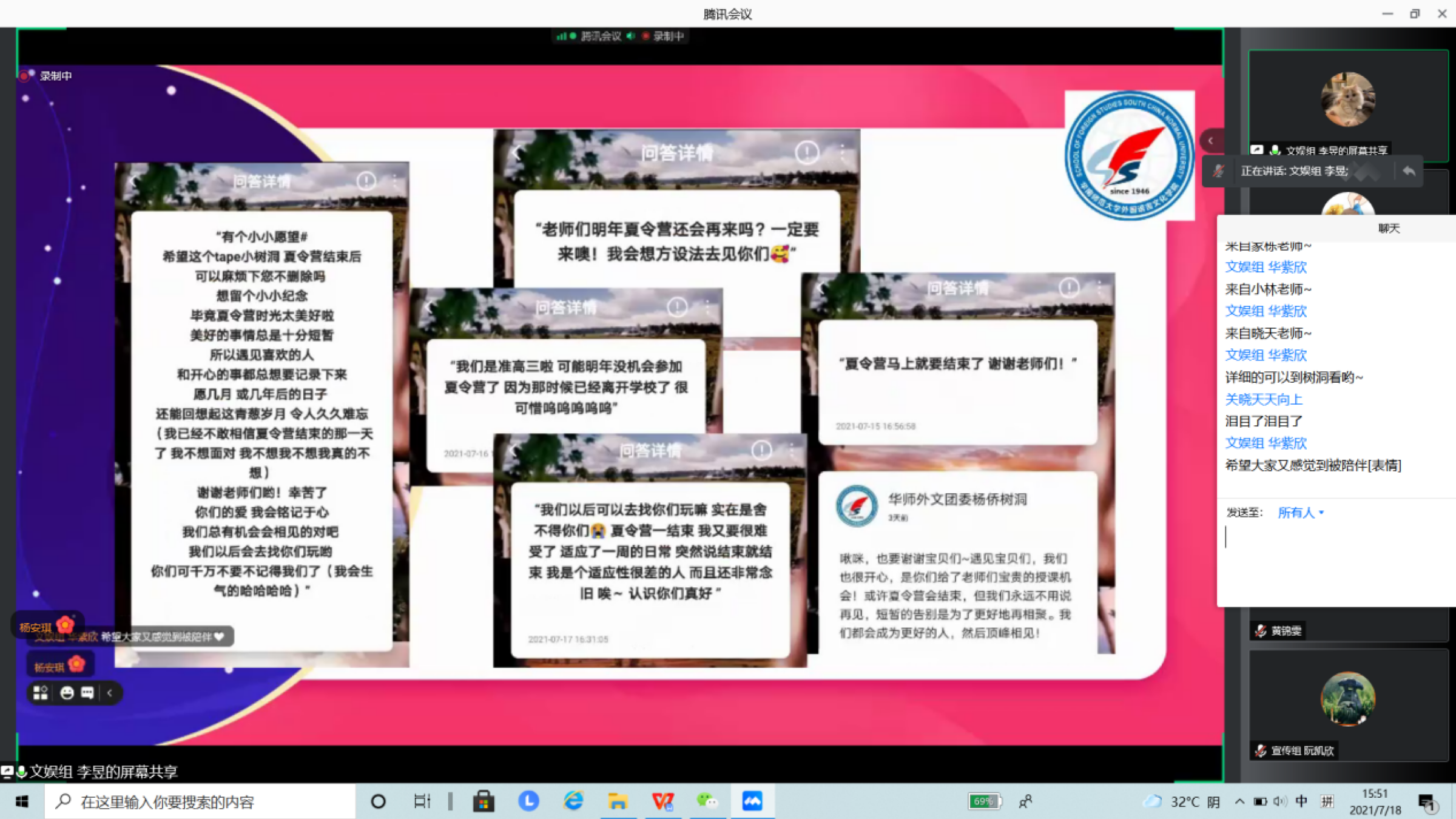Click the 录制中 recording indicator top left
Screen dimensions: 1456x819
[46, 76]
